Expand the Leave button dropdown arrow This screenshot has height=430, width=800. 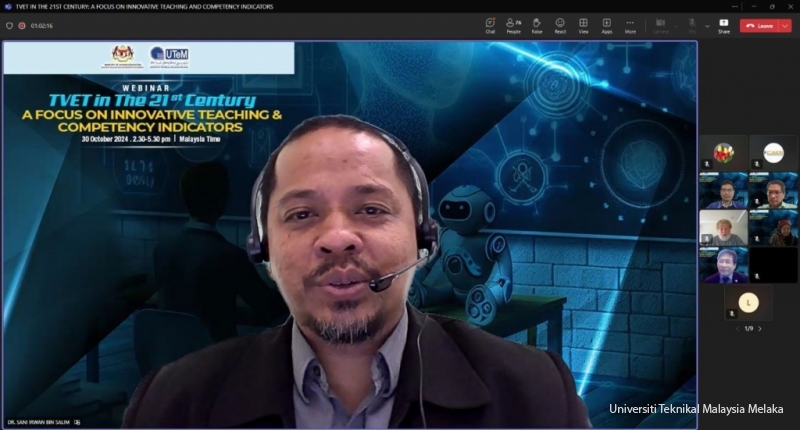(787, 25)
